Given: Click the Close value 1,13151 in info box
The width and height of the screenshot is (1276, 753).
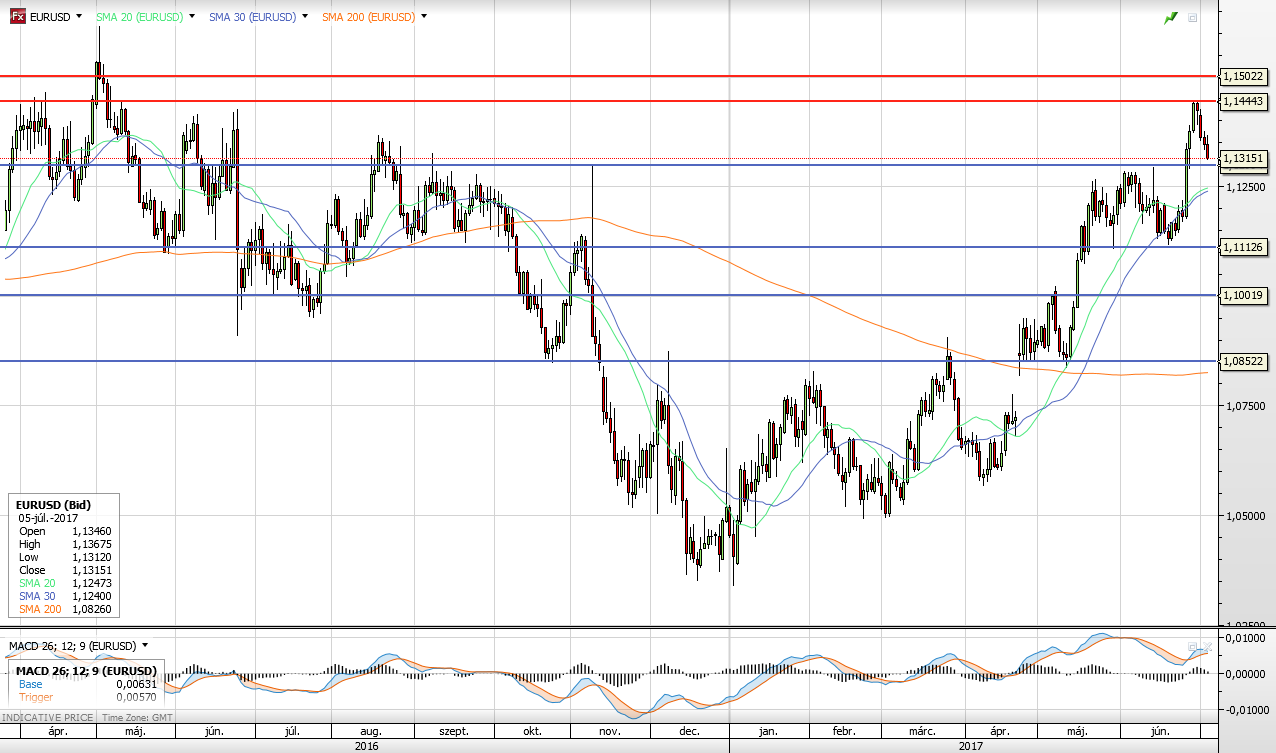Looking at the screenshot, I should point(91,570).
